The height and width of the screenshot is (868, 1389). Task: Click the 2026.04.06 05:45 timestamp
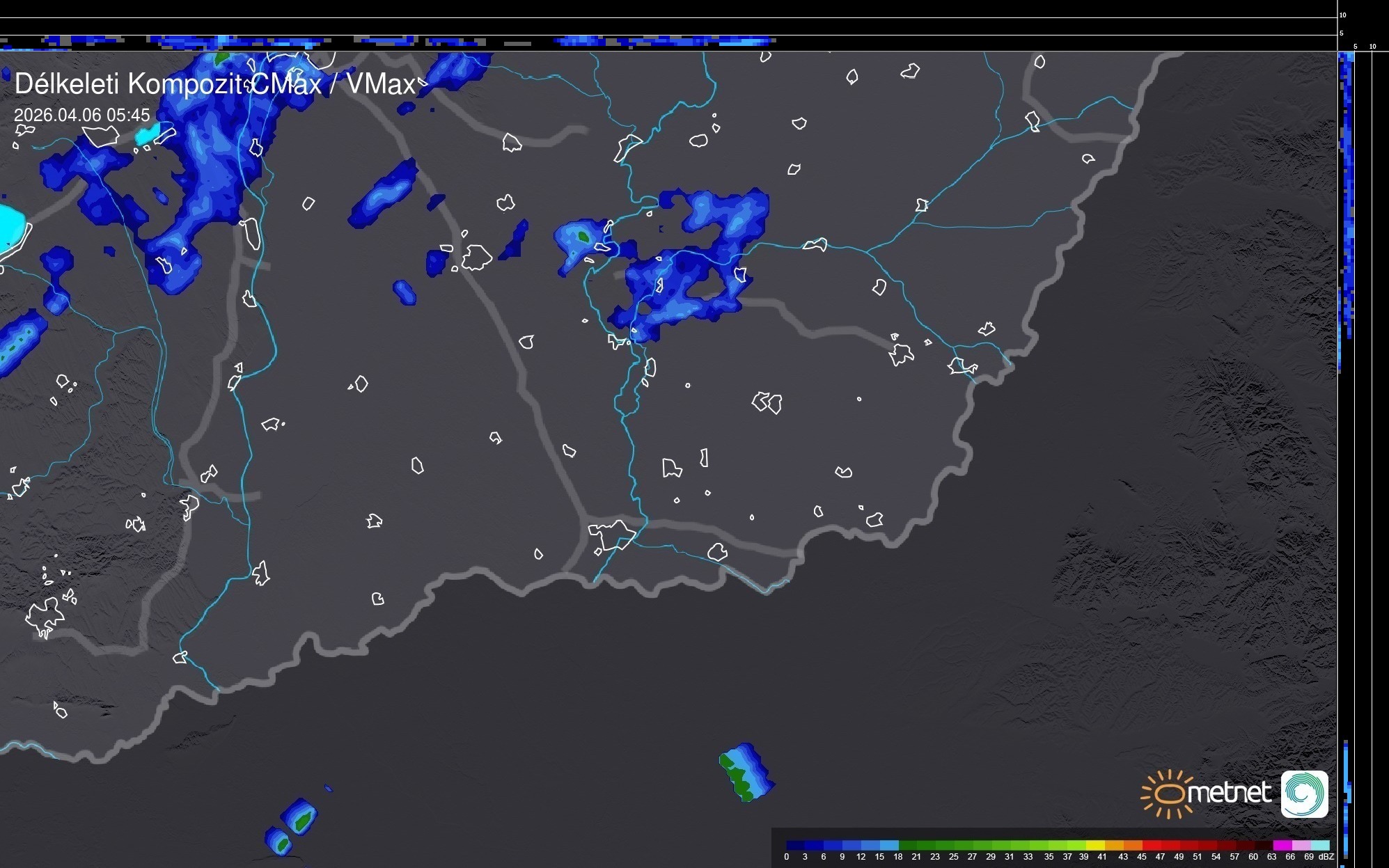82,115
